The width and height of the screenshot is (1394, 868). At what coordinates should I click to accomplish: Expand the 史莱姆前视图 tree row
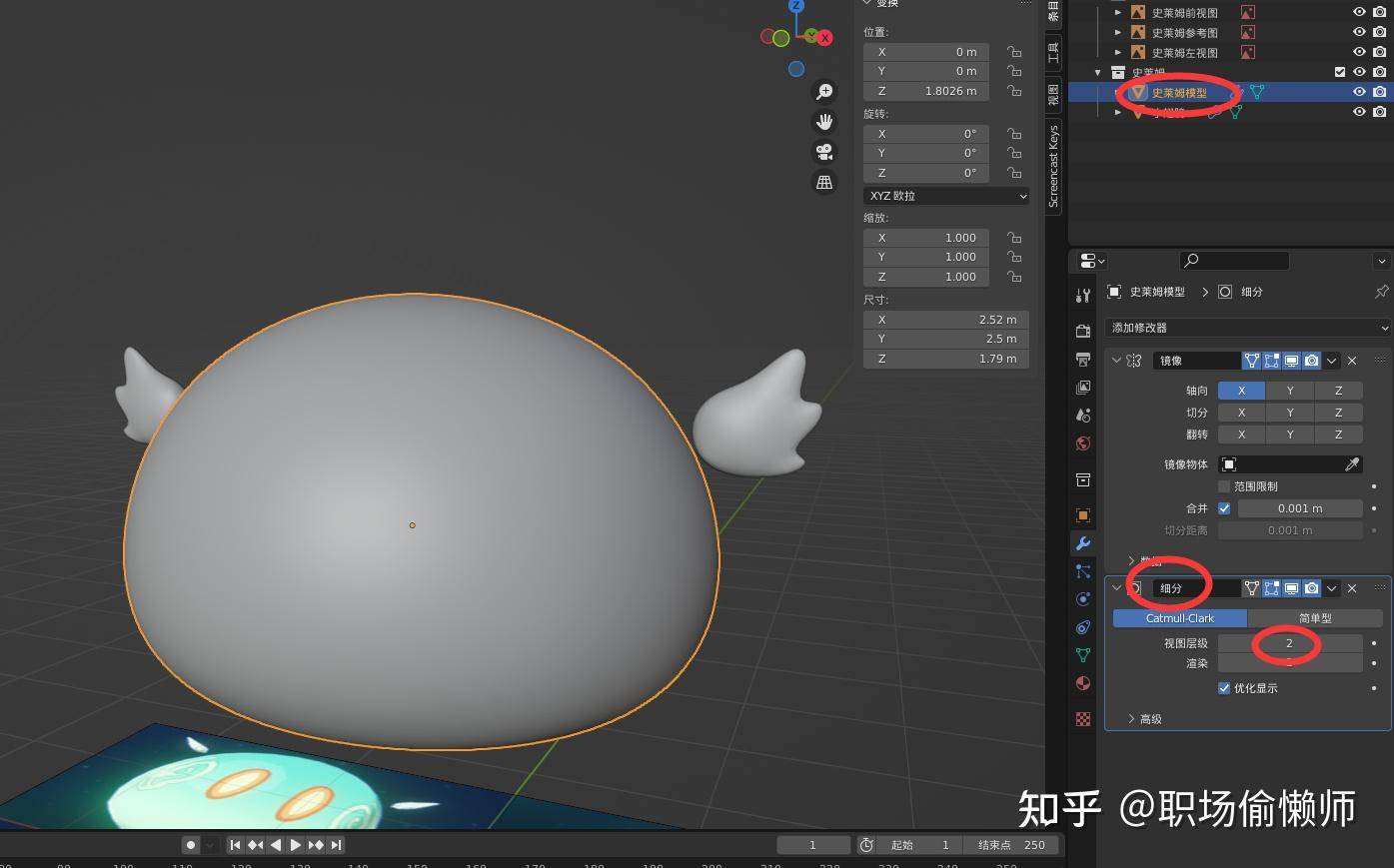pos(1118,12)
